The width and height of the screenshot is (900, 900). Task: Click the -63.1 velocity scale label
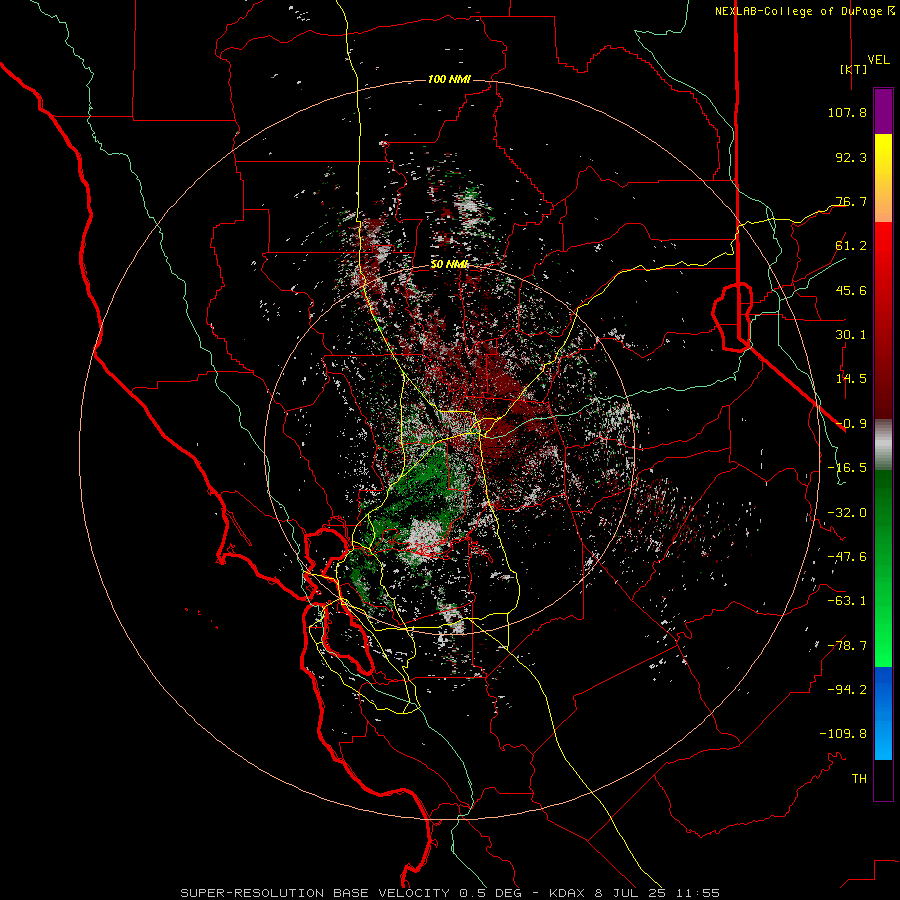[x=847, y=601]
